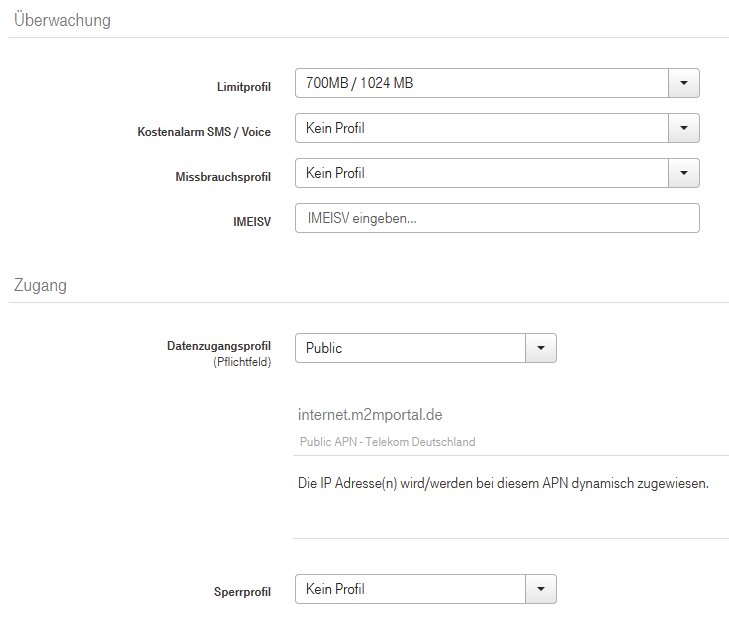Expand the Sperrprofil 'Kein Profil' combo box
Screen dimensions: 729x632
[410, 589]
